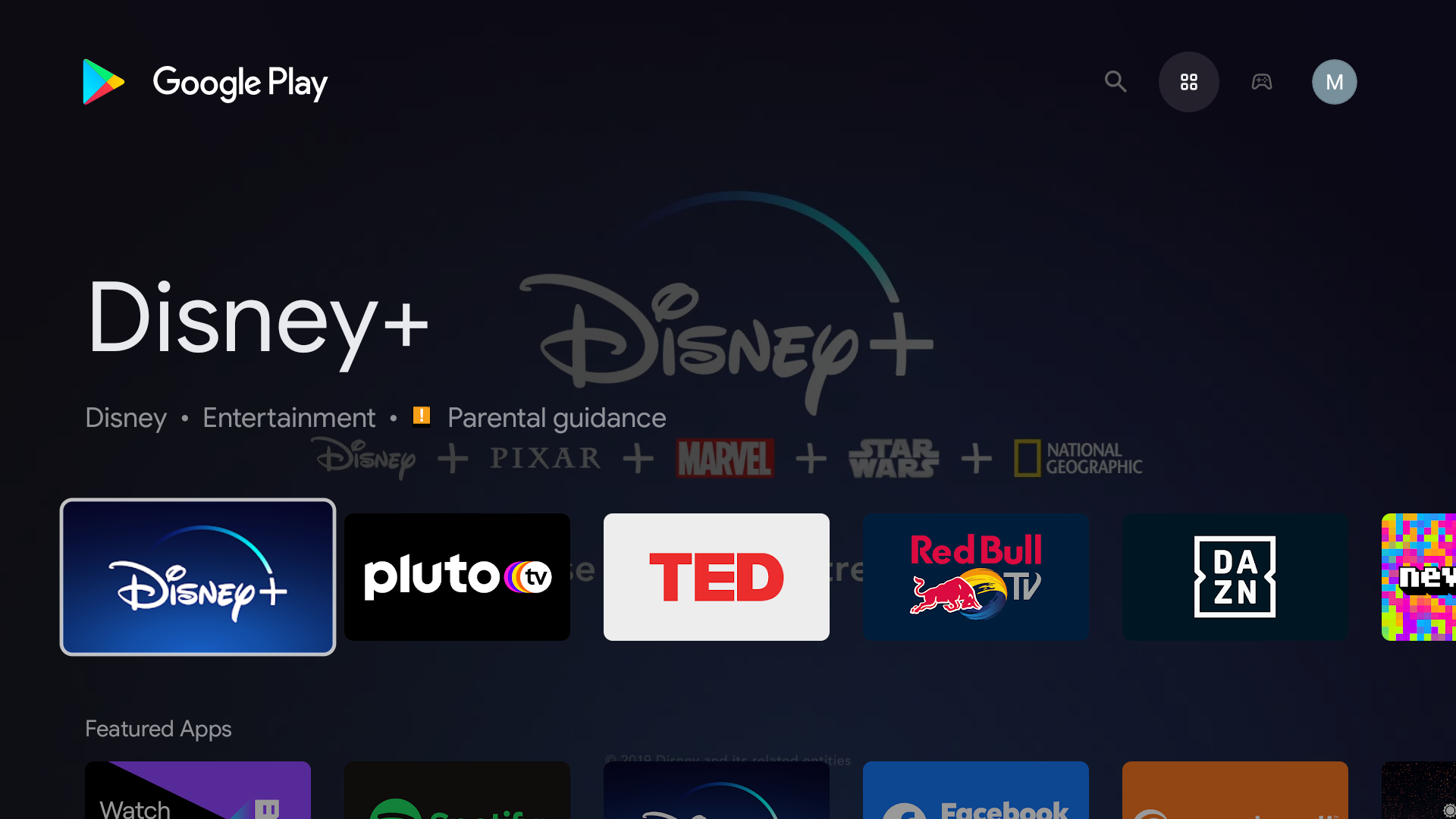The image size is (1456, 819).
Task: Expand the Featured Apps section
Action: [x=158, y=728]
